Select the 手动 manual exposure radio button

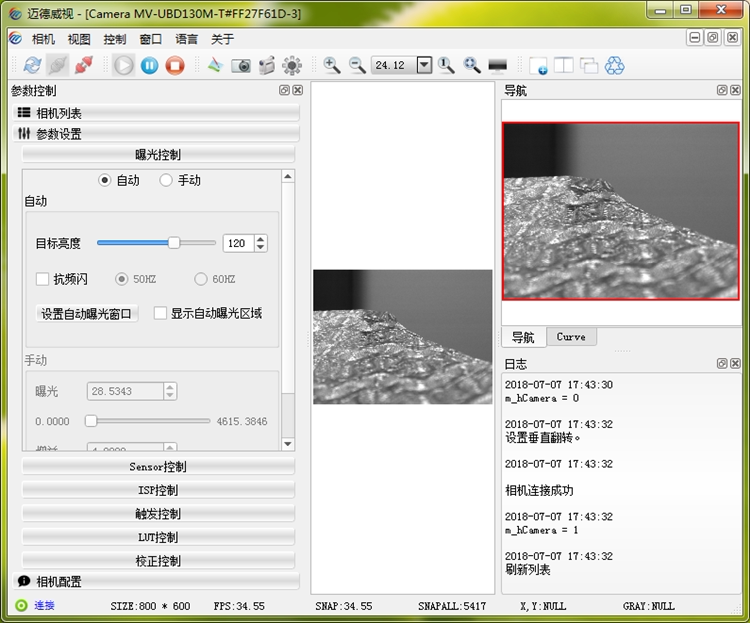(x=165, y=180)
